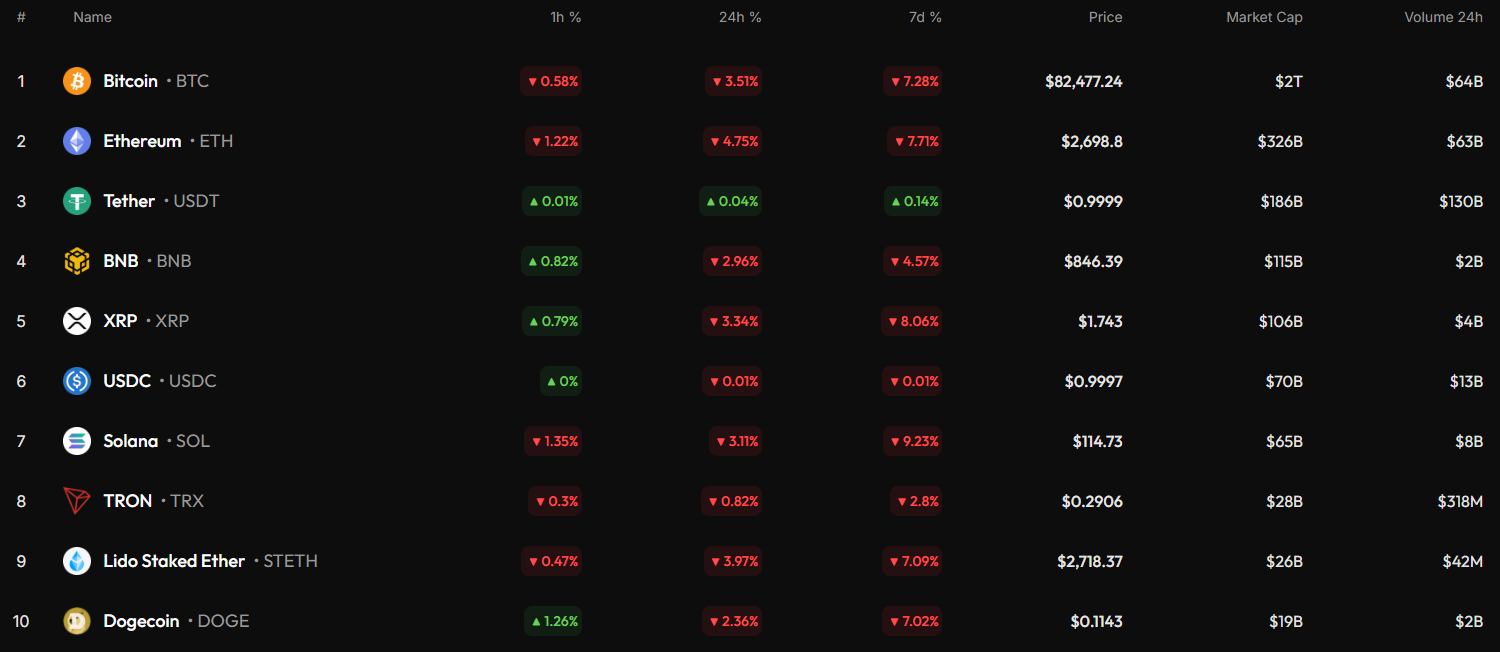Click Solana's 7d percent change badge
Viewport: 1500px width, 652px height.
(913, 441)
